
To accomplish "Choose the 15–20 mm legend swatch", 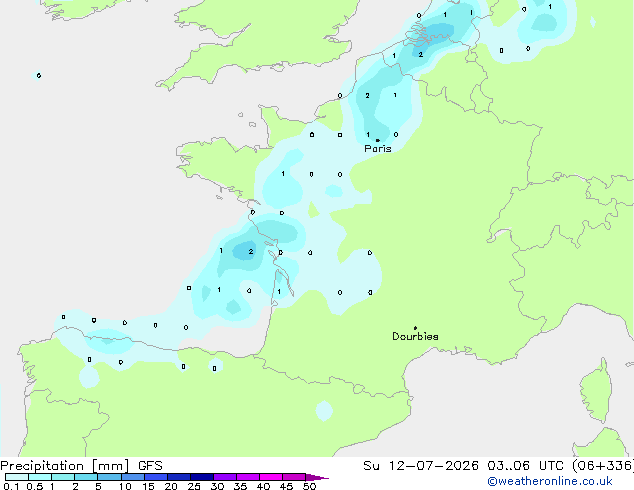I will (x=155, y=477).
